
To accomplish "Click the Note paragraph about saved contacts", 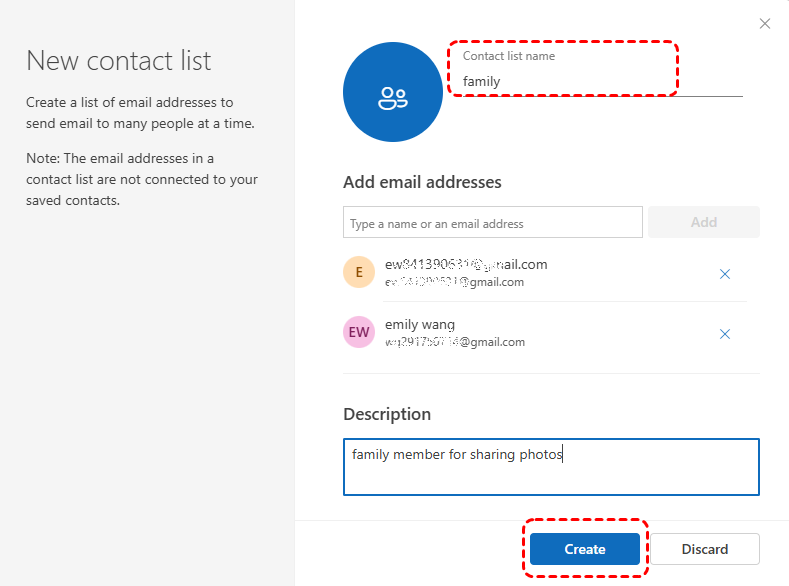I will pos(142,179).
